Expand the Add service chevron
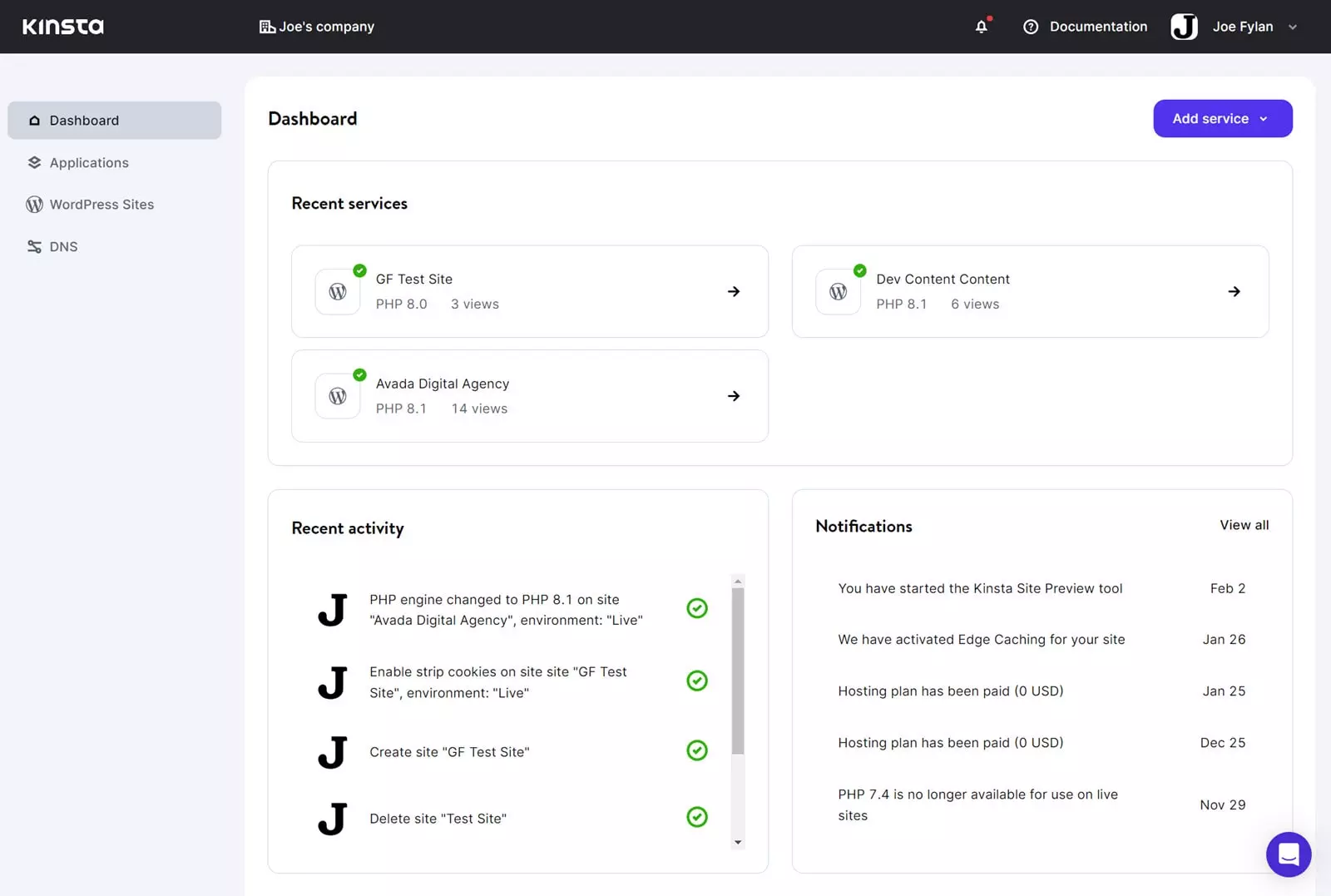 [x=1264, y=119]
